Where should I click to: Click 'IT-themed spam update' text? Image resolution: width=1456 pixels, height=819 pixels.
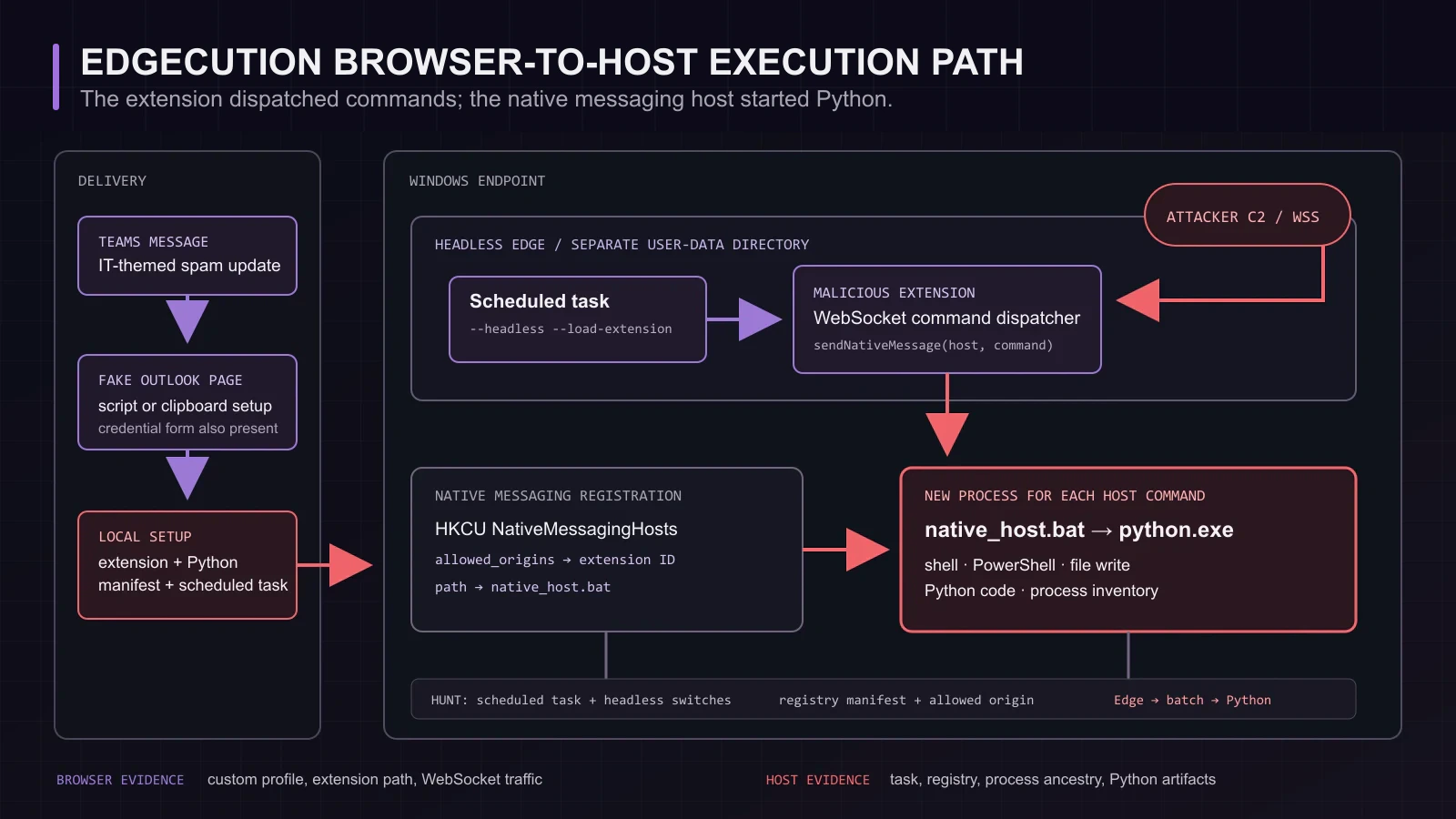pyautogui.click(x=189, y=266)
